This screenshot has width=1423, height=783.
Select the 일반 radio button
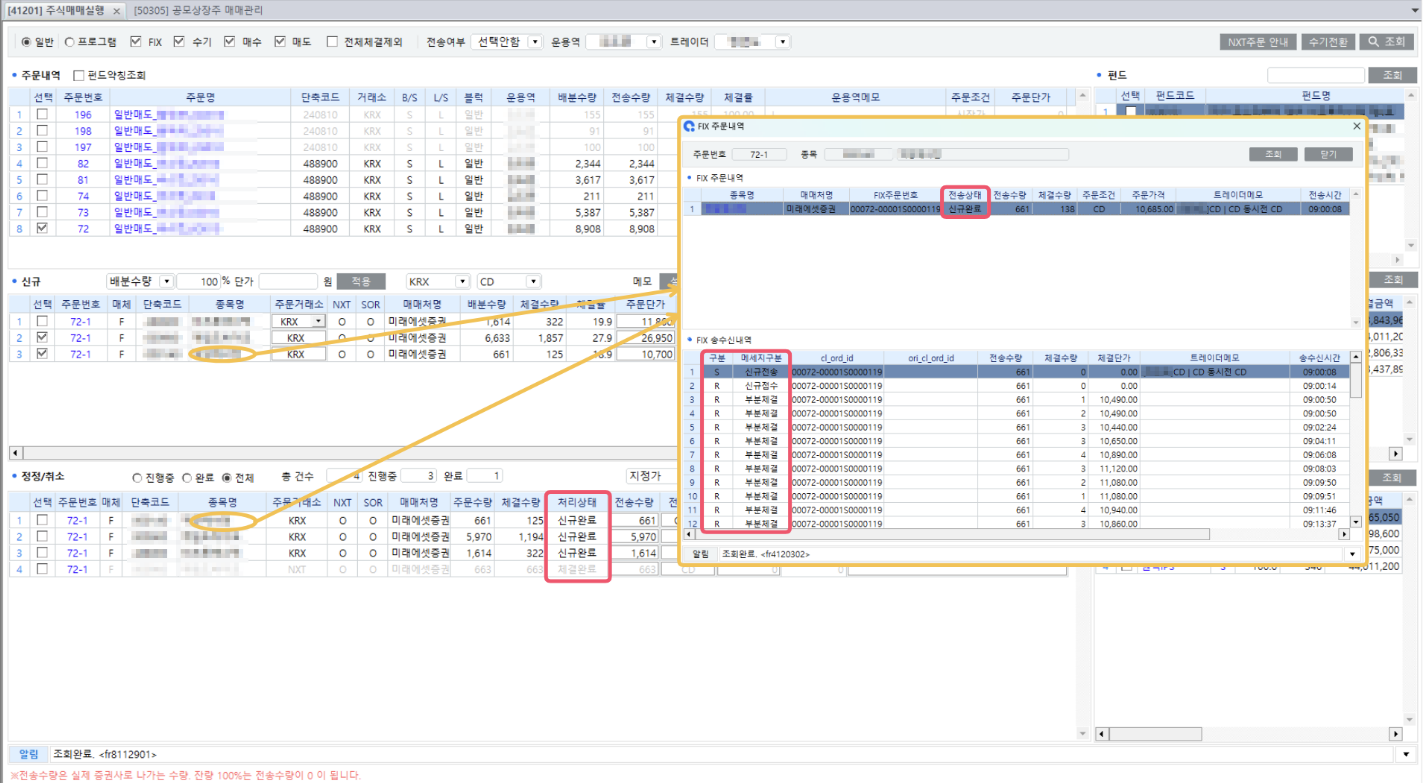point(26,42)
